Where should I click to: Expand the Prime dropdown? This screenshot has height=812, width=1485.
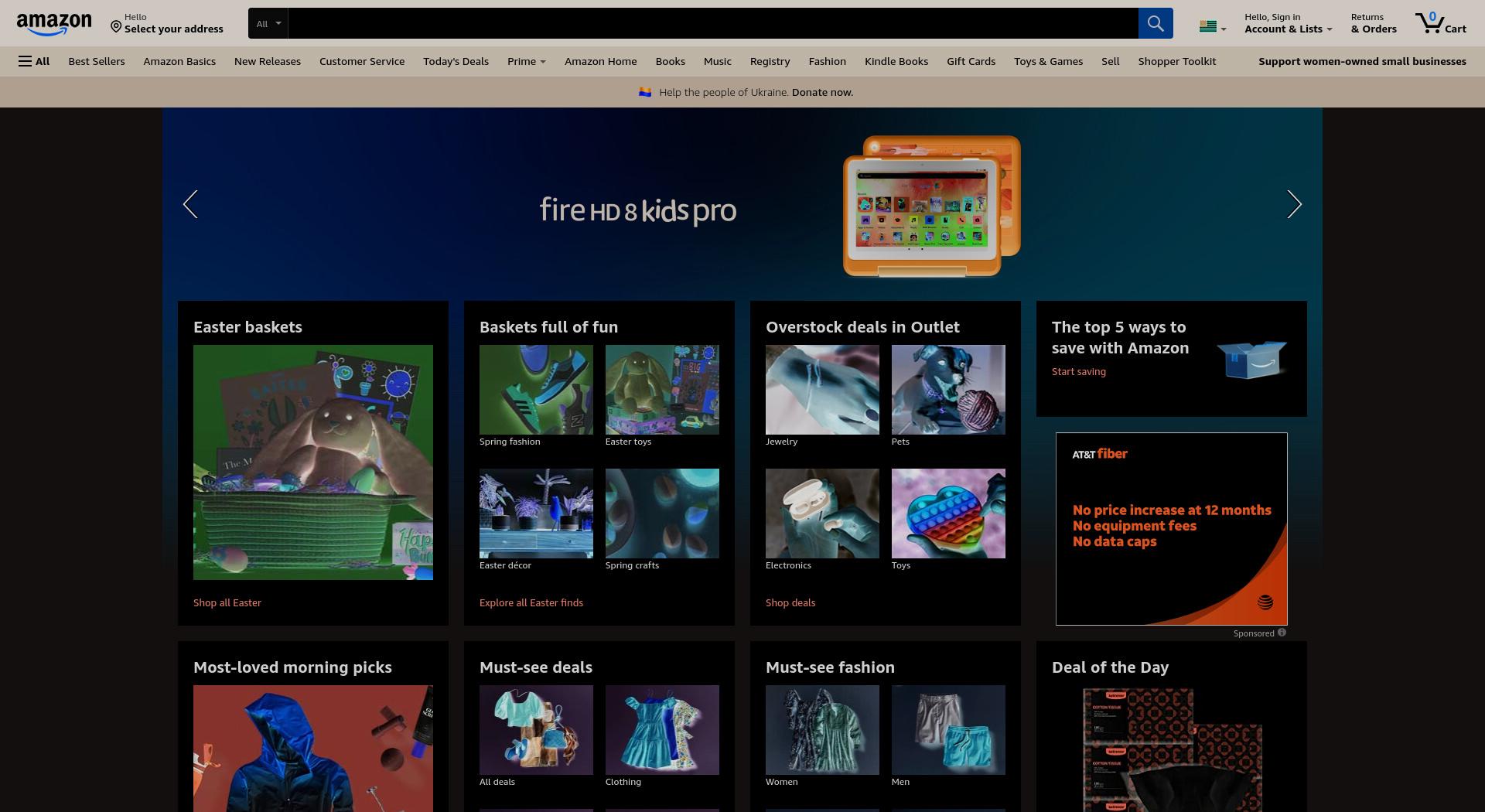pyautogui.click(x=526, y=61)
